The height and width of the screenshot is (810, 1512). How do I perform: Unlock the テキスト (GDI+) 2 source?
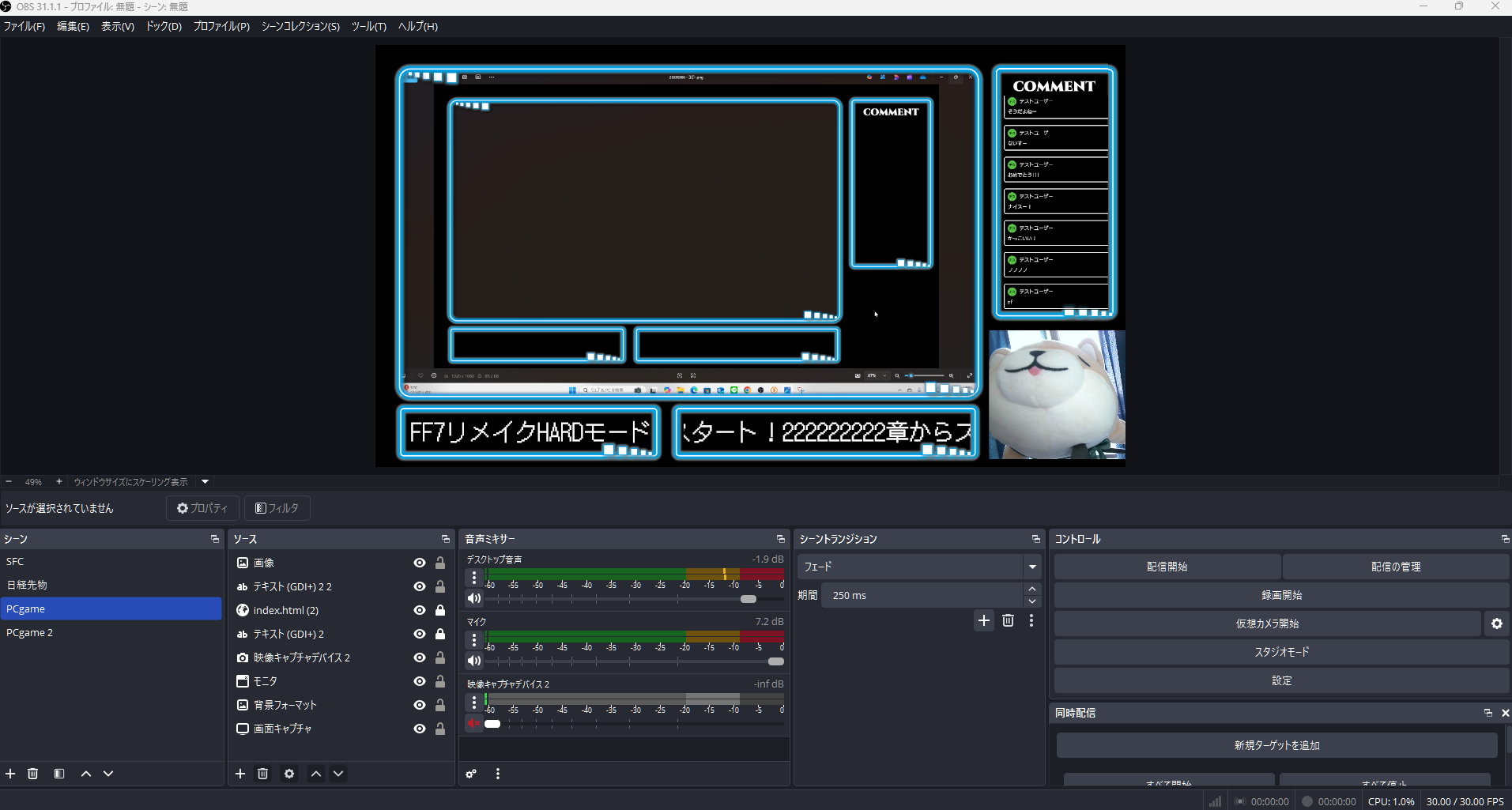[440, 634]
